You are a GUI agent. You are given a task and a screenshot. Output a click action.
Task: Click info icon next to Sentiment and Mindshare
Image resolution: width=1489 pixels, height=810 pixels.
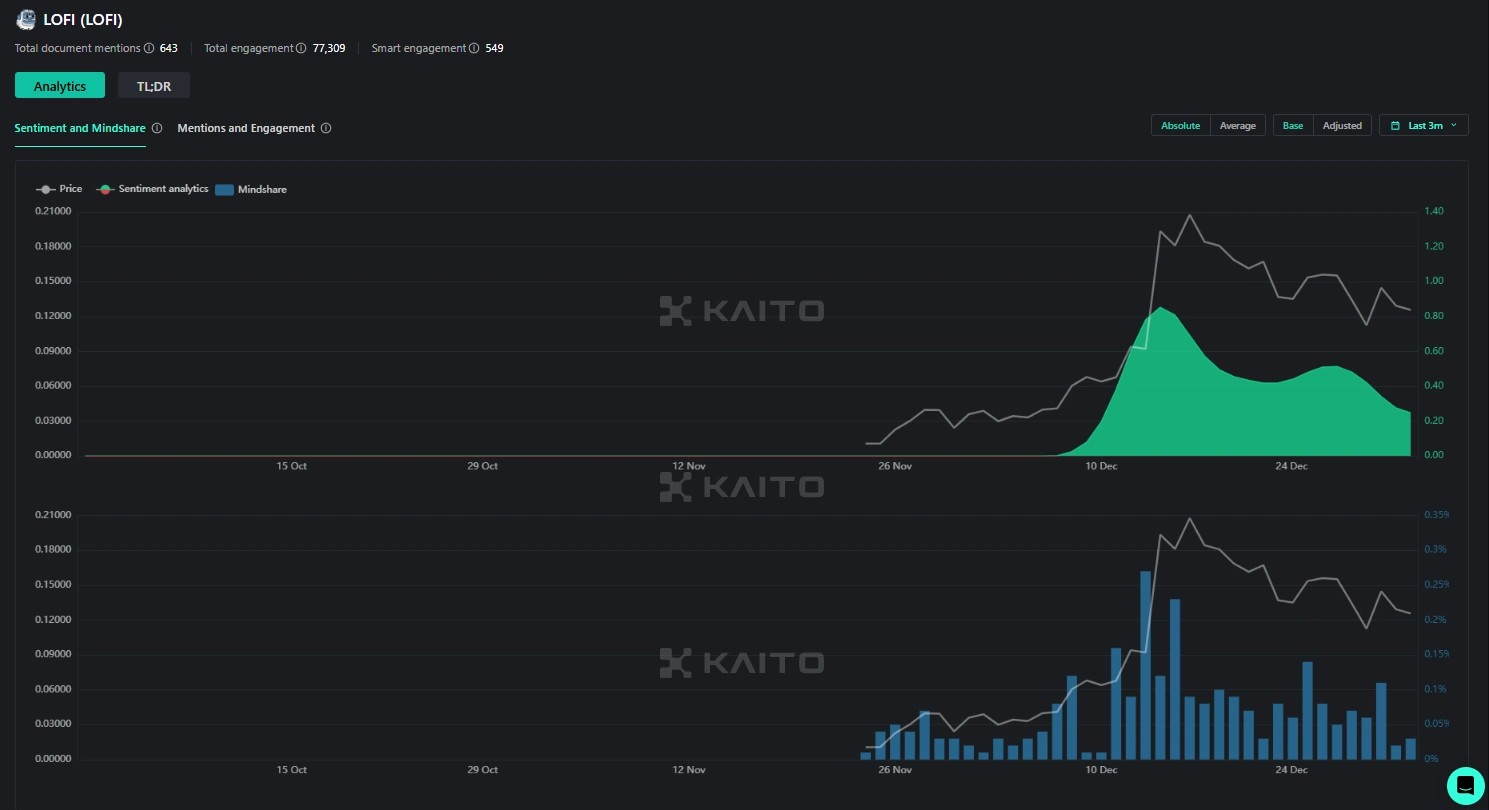(157, 128)
